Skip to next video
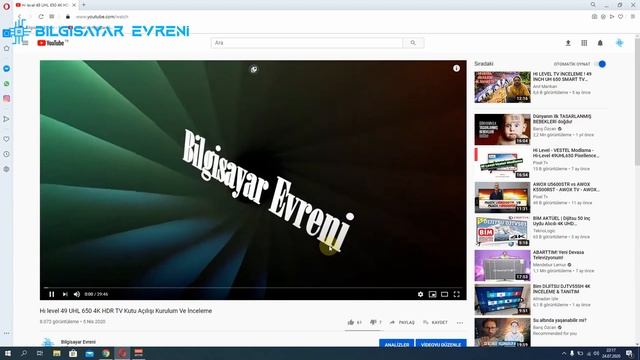Screen dimensions: 640x360 tap(65, 294)
